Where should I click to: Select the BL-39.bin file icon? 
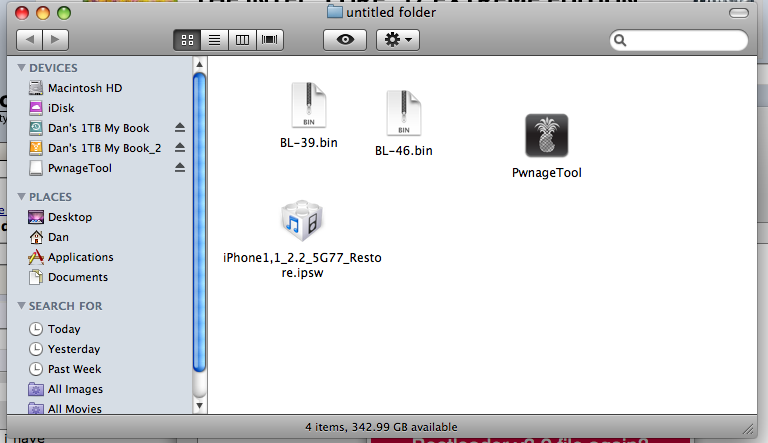click(x=309, y=105)
